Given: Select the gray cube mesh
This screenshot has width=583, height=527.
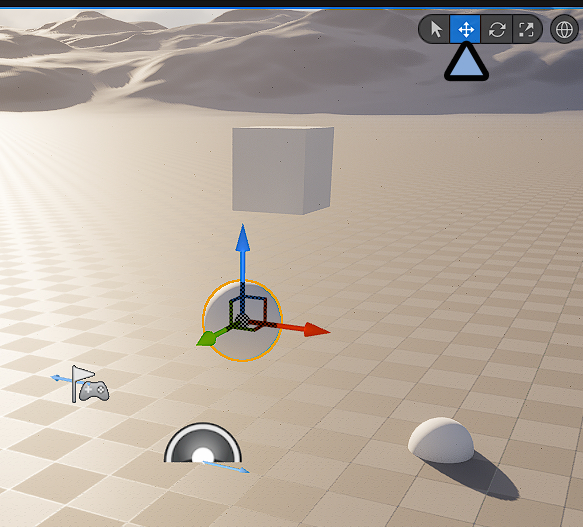Looking at the screenshot, I should click(283, 170).
